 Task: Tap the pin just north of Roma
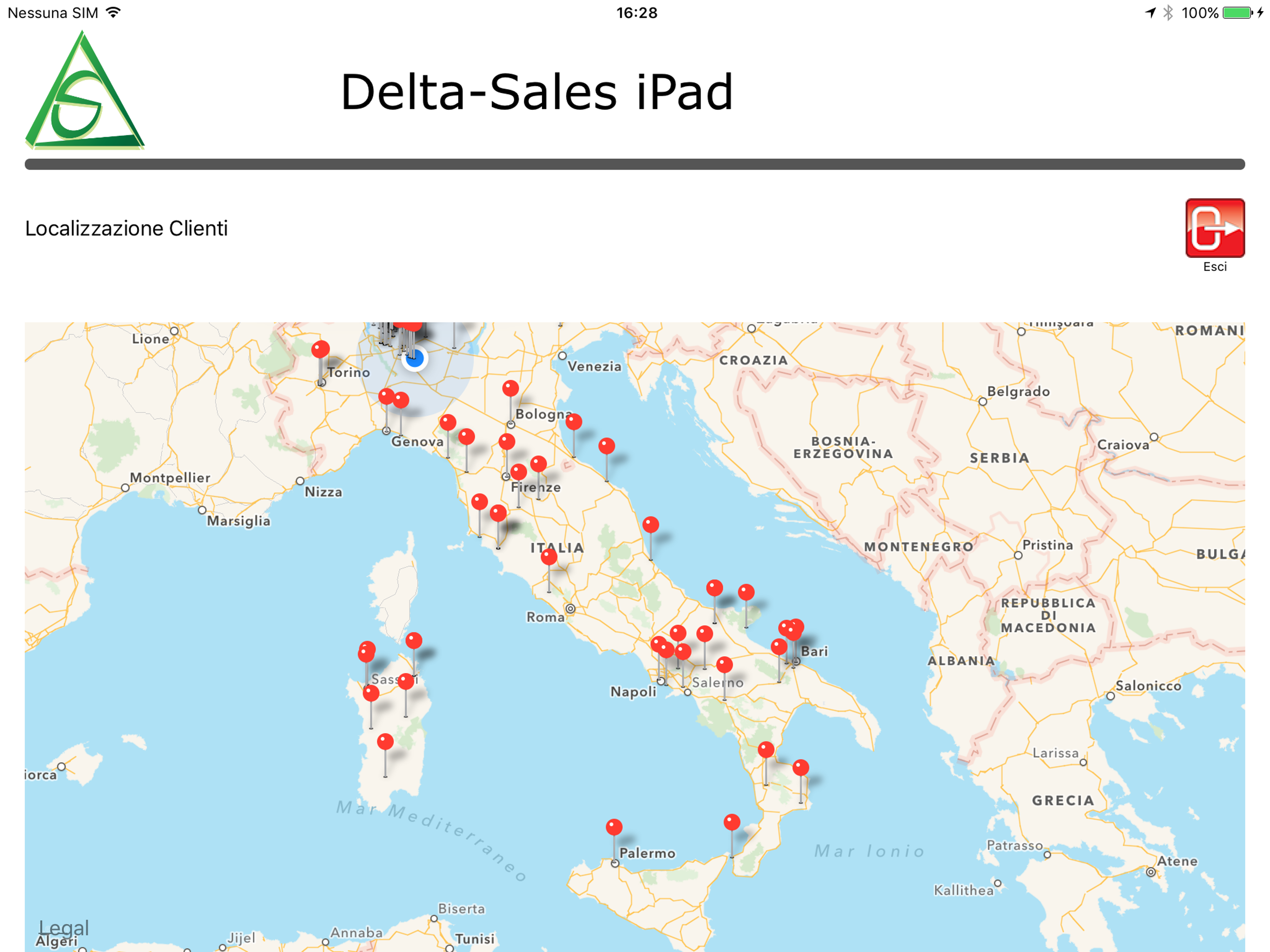[549, 556]
